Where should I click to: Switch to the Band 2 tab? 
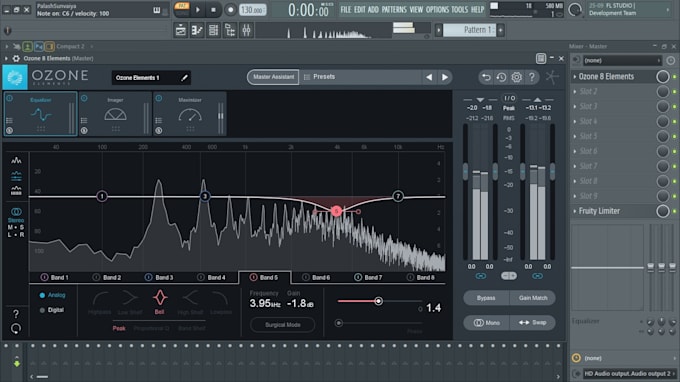[108, 278]
